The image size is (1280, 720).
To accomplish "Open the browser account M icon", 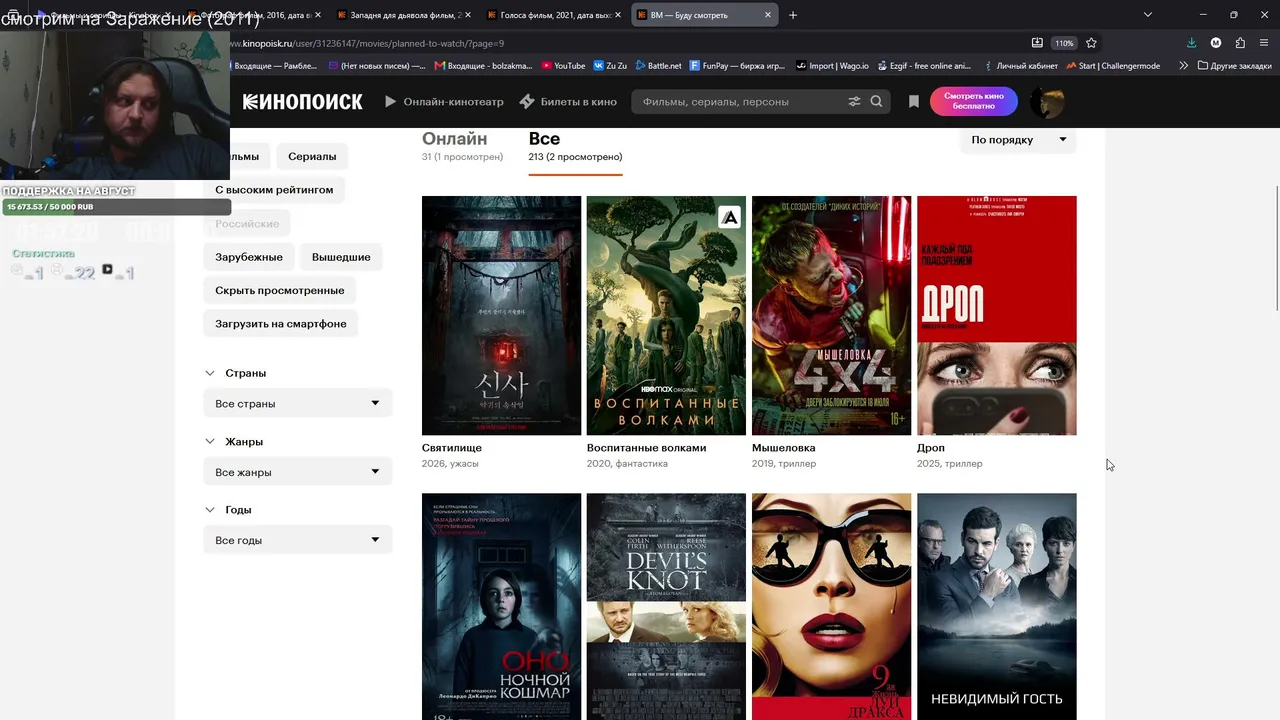I will coord(1216,43).
